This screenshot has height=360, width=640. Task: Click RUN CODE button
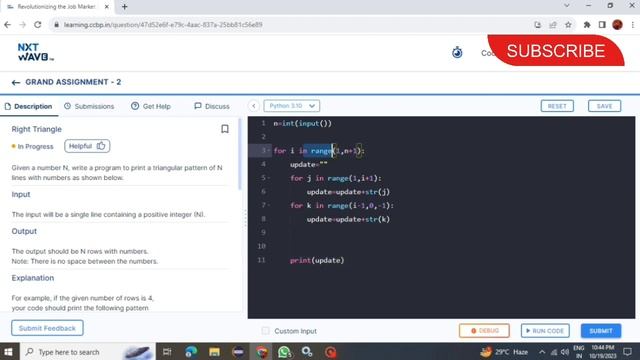(x=545, y=331)
